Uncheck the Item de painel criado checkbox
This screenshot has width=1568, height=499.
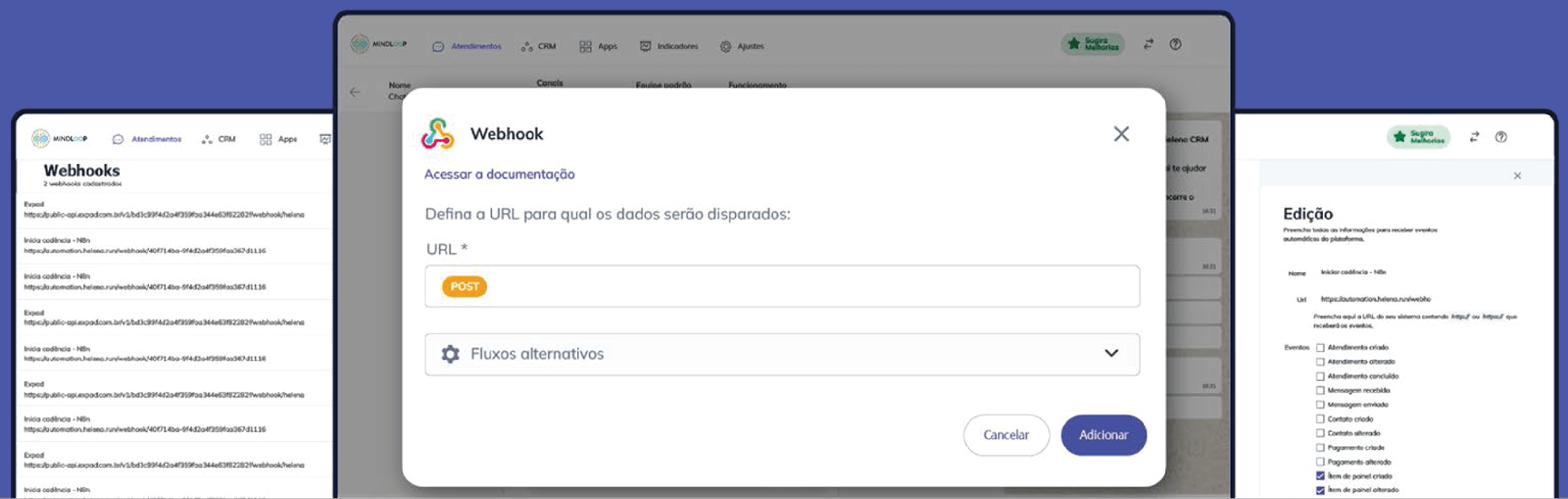point(1320,476)
